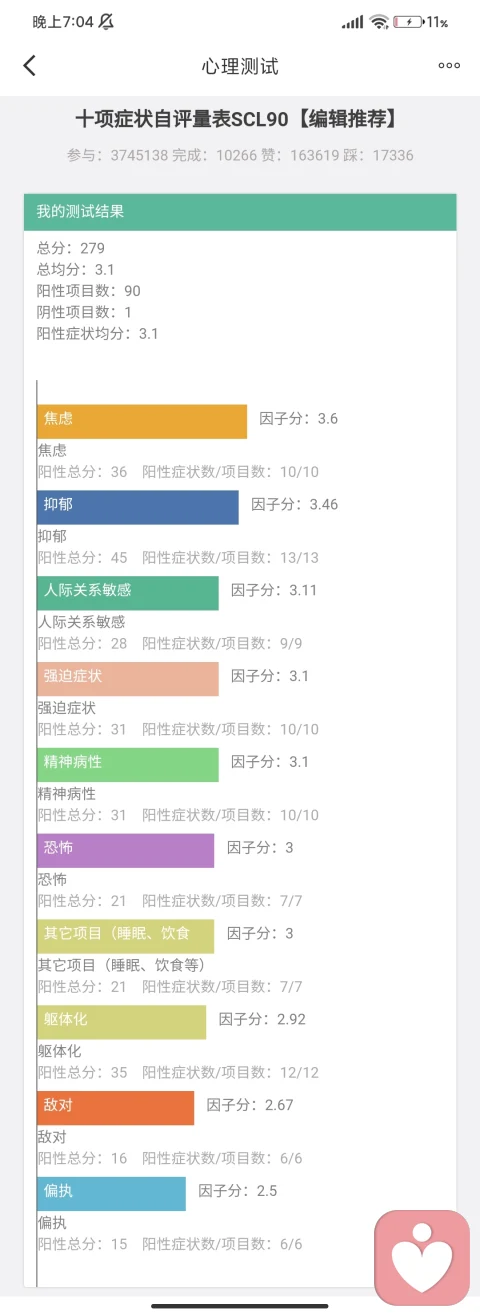Tap the yellow 其它项目 bar
The width and height of the screenshot is (480, 1316).
126,936
